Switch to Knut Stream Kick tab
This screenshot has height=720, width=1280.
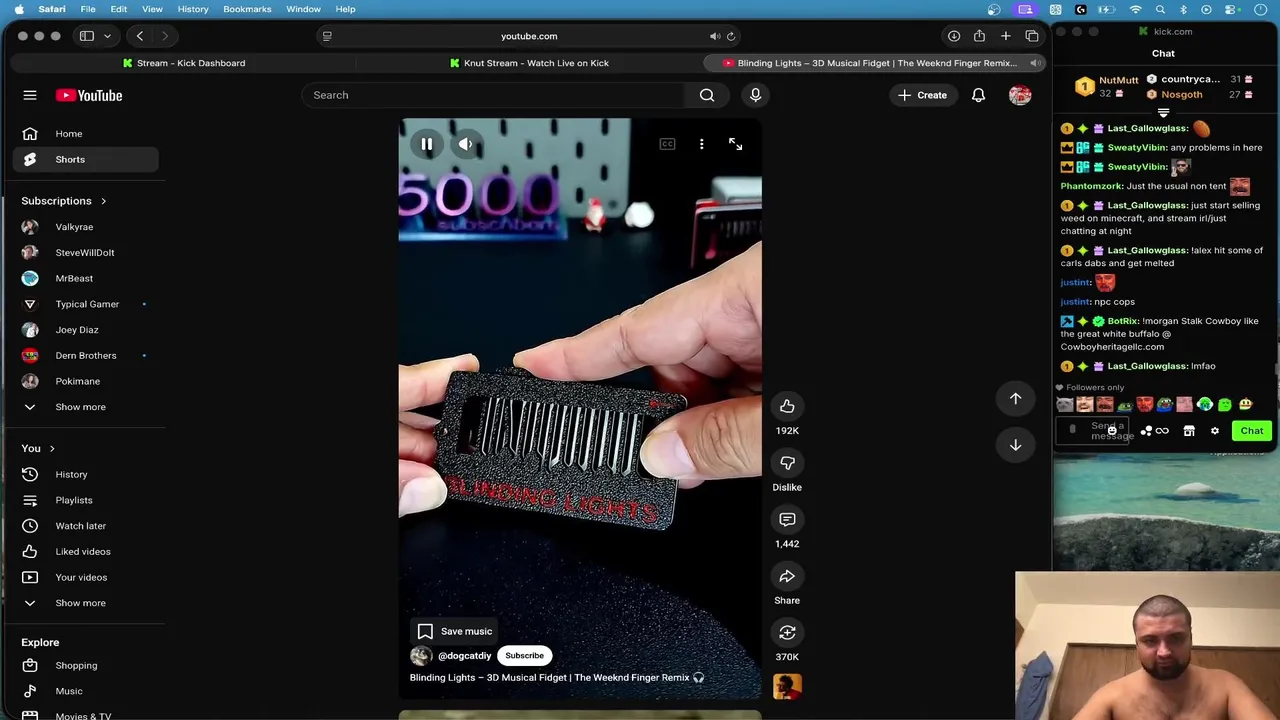click(529, 63)
